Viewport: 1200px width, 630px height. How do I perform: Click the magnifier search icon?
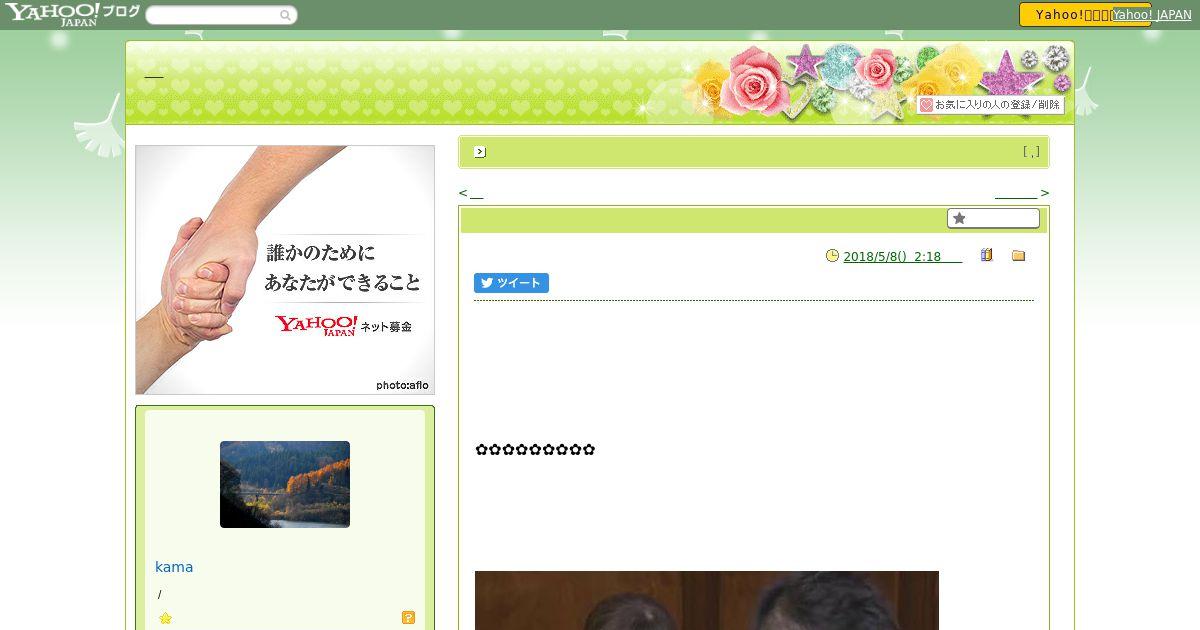tap(285, 15)
